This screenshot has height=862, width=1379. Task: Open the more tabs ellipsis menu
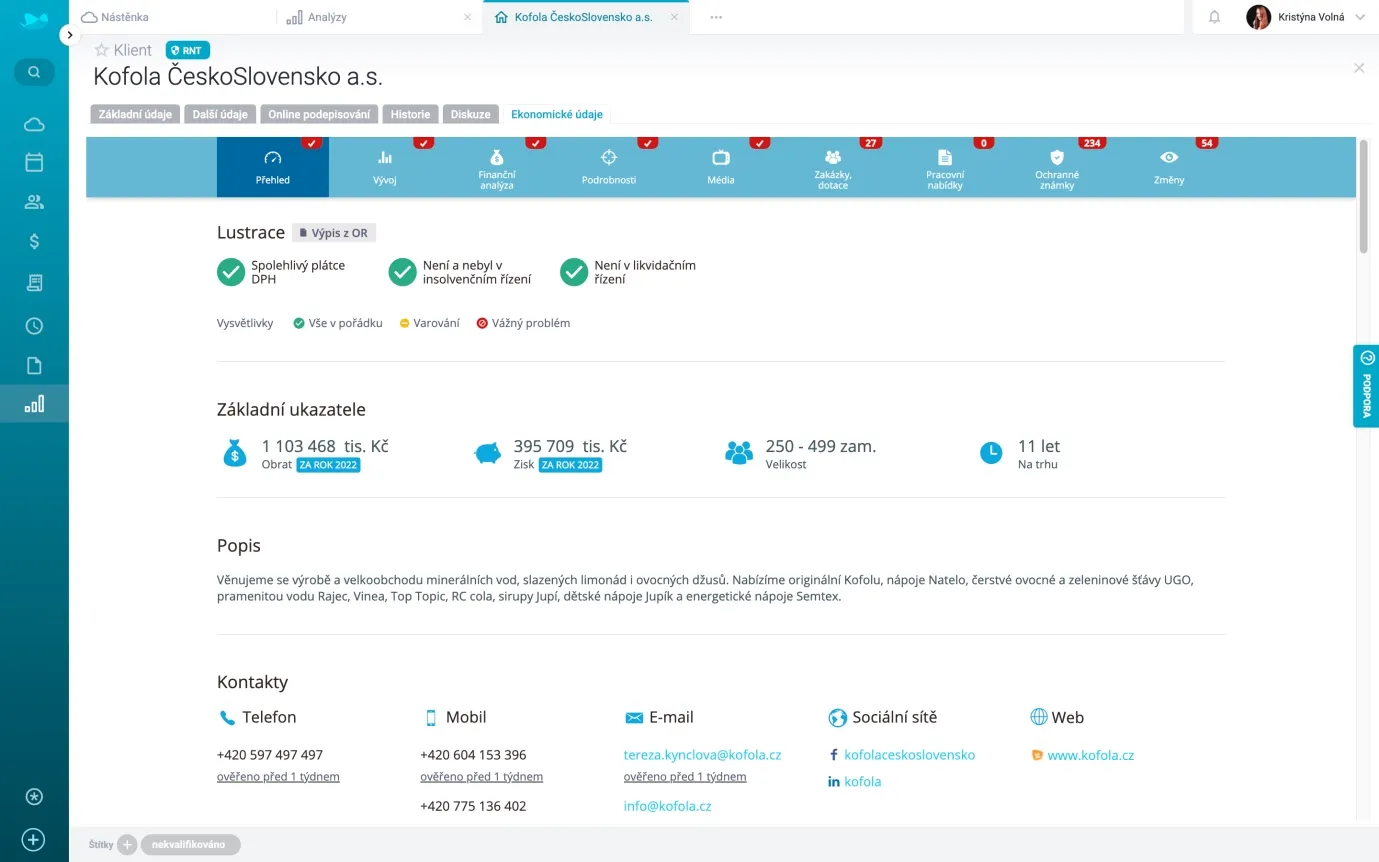716,17
